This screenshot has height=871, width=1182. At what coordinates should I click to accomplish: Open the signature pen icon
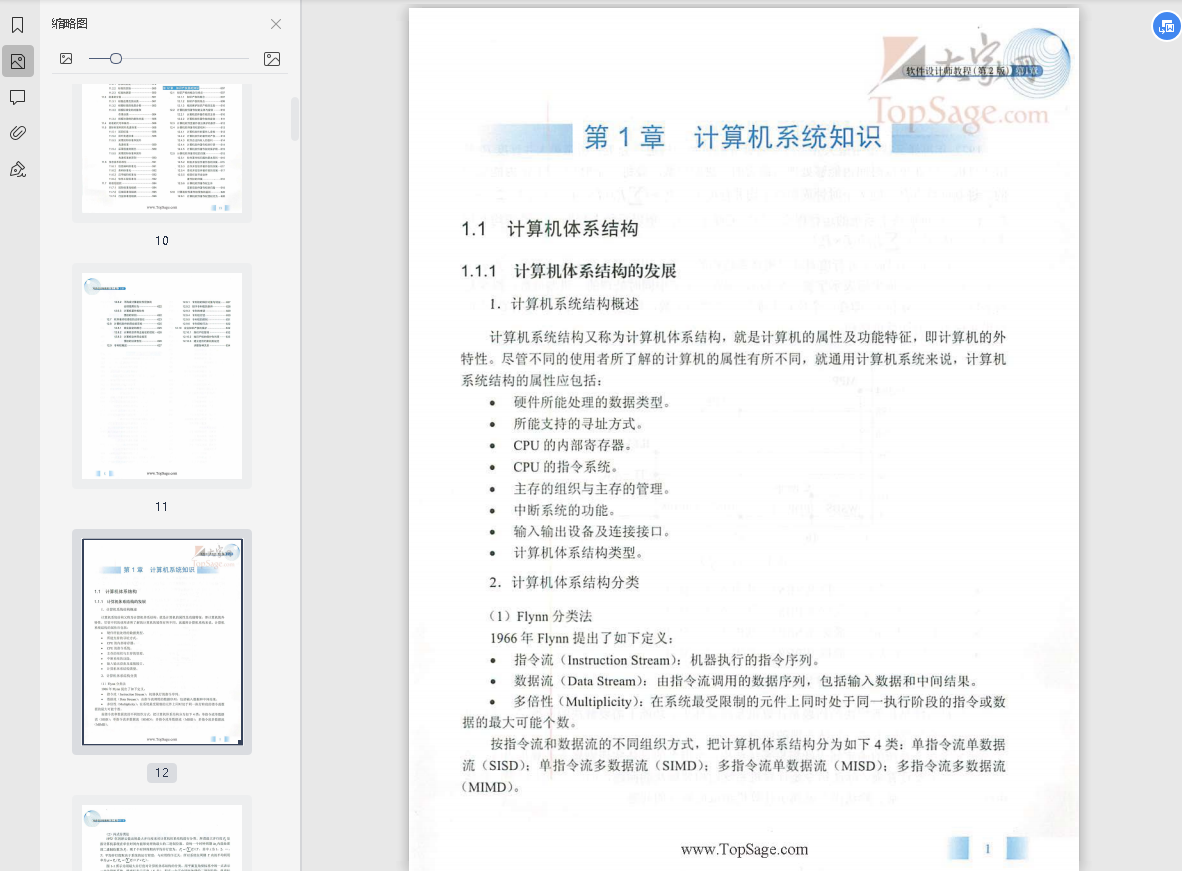click(17, 169)
